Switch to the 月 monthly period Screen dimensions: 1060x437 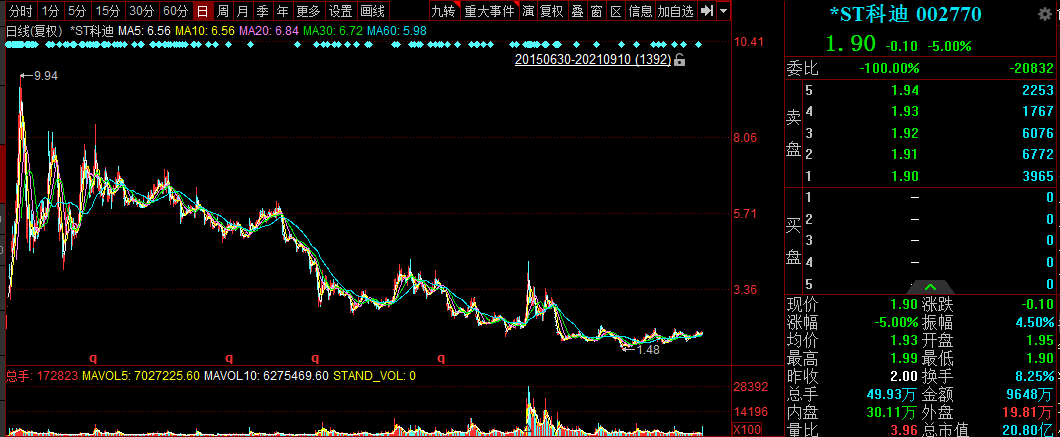243,11
